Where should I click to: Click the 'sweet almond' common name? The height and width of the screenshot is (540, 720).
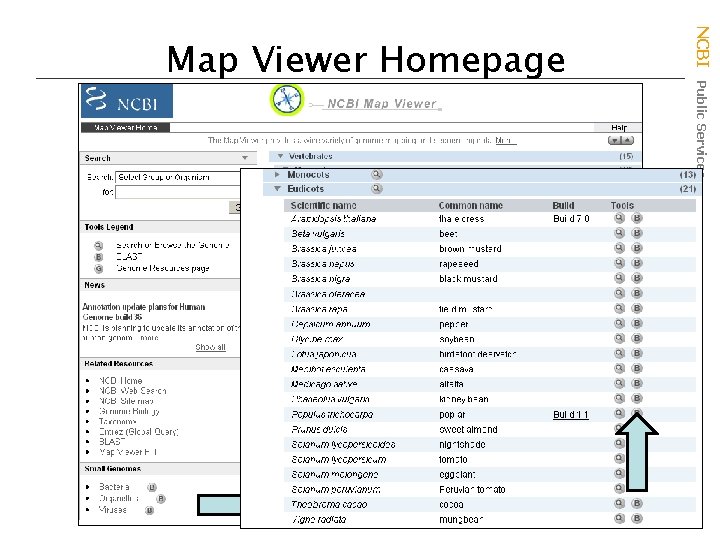pos(468,430)
